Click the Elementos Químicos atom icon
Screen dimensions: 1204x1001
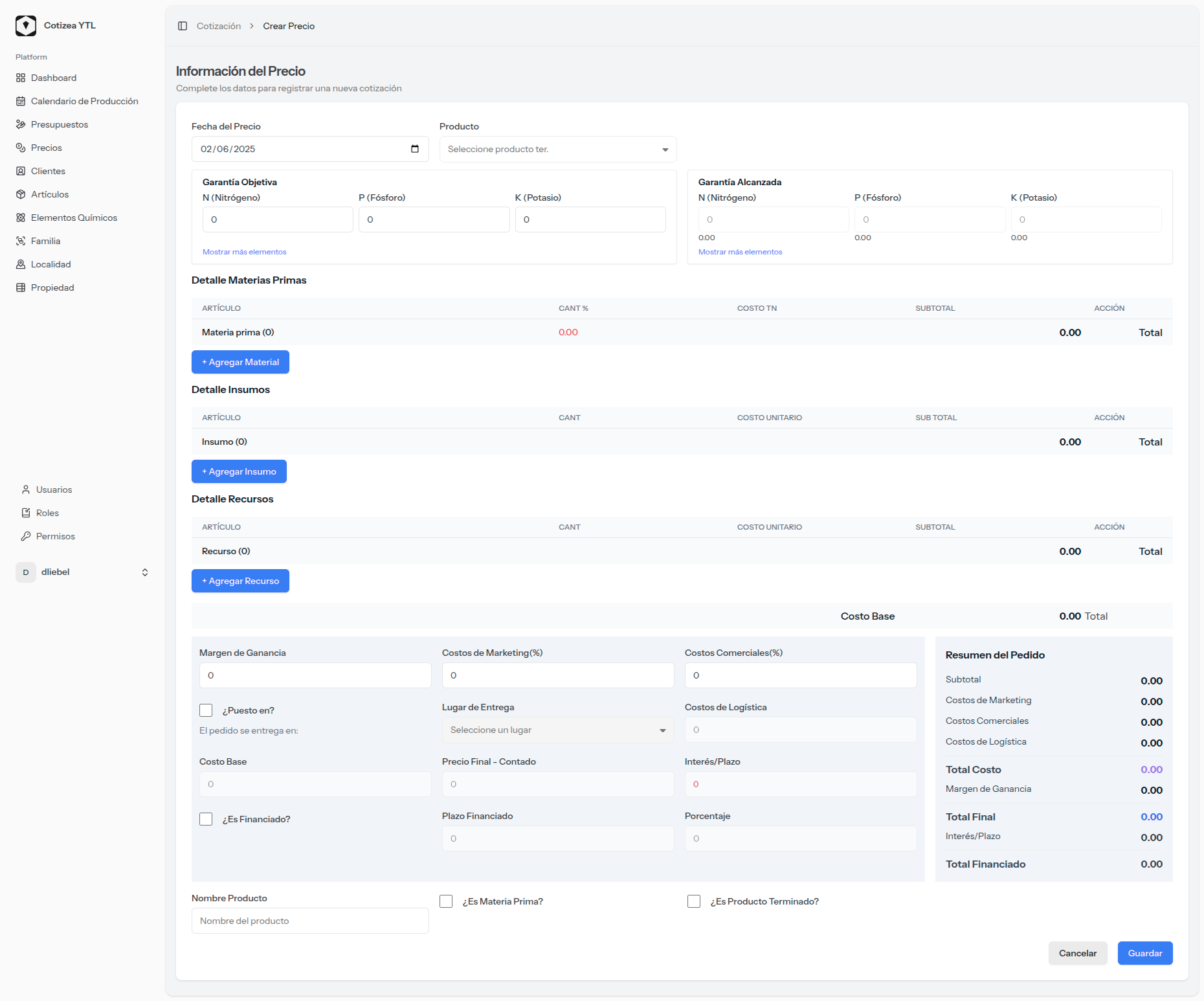pos(21,218)
